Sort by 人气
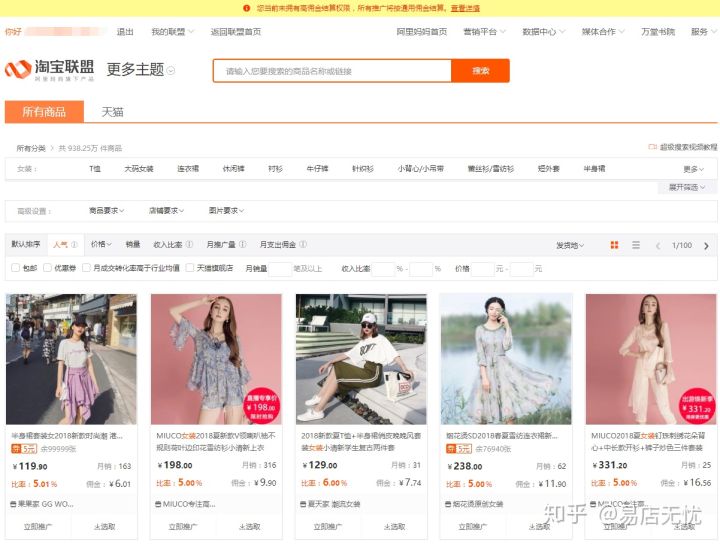Screen dimensions: 720x545 tap(60, 244)
